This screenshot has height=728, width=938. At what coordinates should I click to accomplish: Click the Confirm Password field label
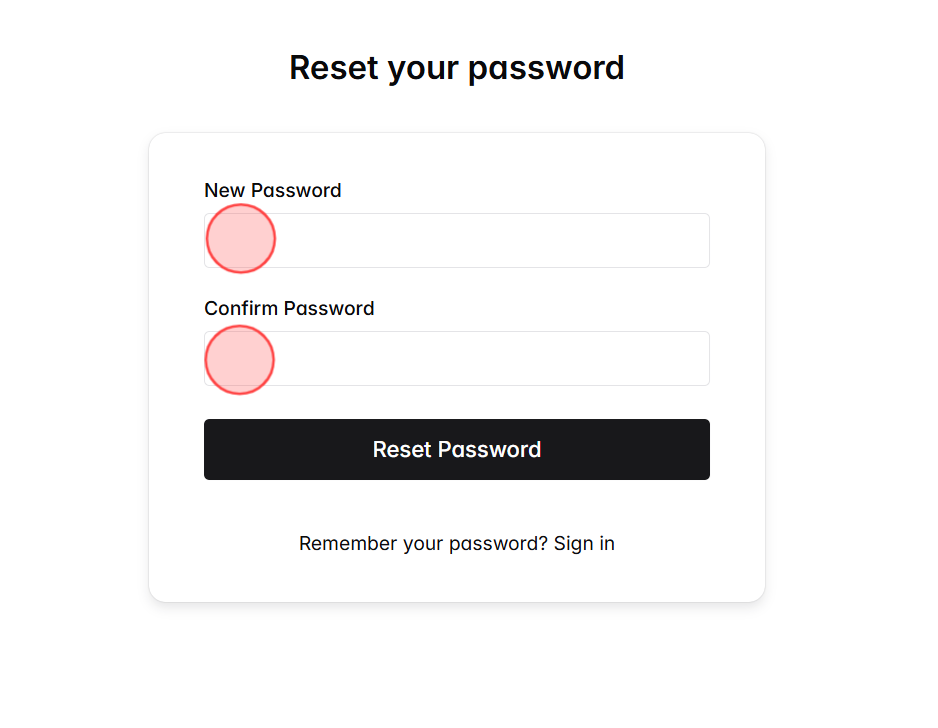[288, 308]
